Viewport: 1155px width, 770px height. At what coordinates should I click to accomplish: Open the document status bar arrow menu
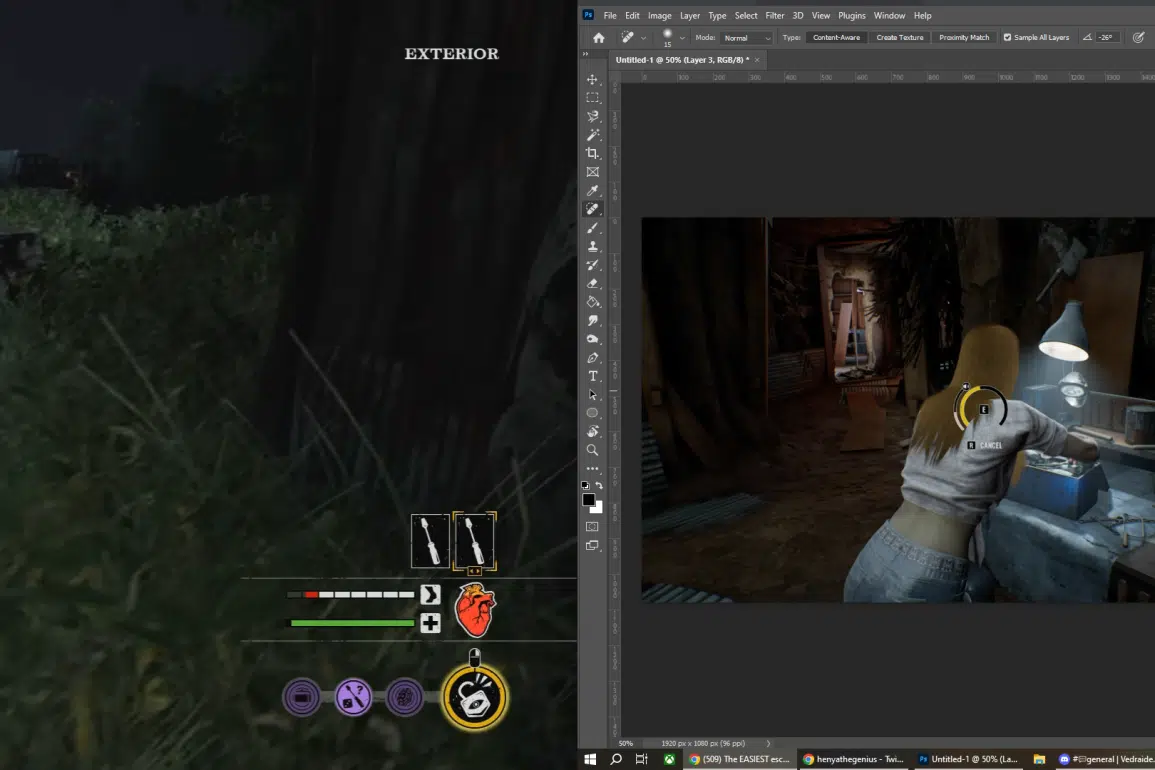tap(768, 743)
